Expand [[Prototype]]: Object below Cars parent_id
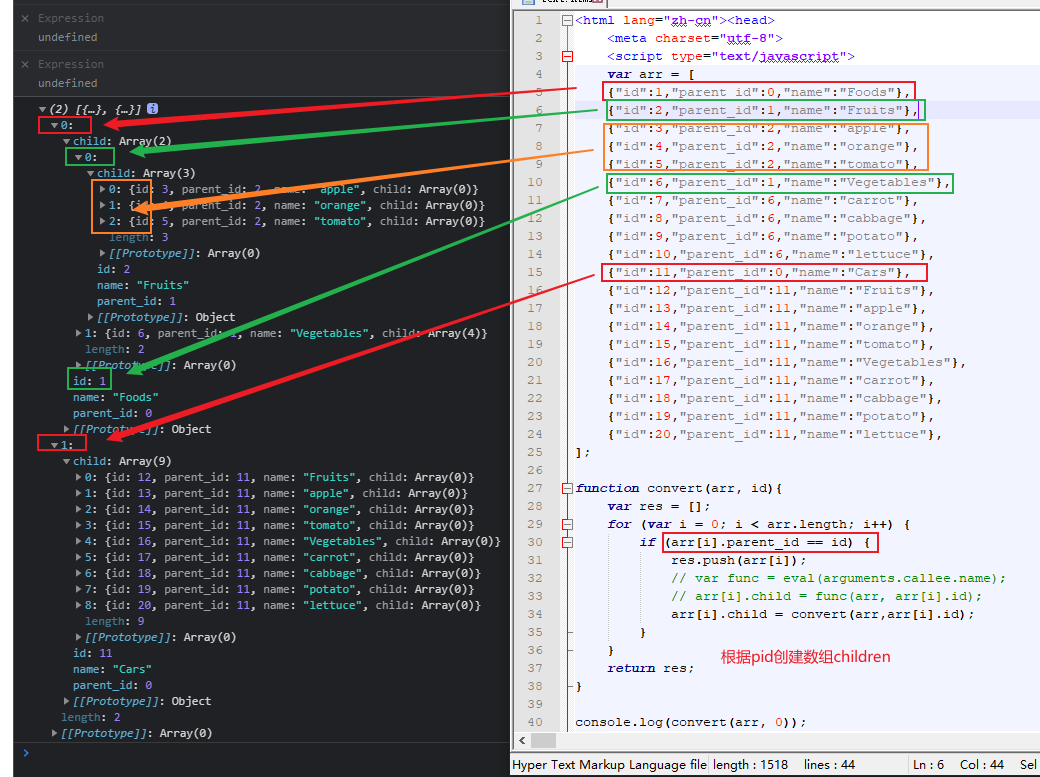This screenshot has width=1040, height=777. click(x=66, y=701)
